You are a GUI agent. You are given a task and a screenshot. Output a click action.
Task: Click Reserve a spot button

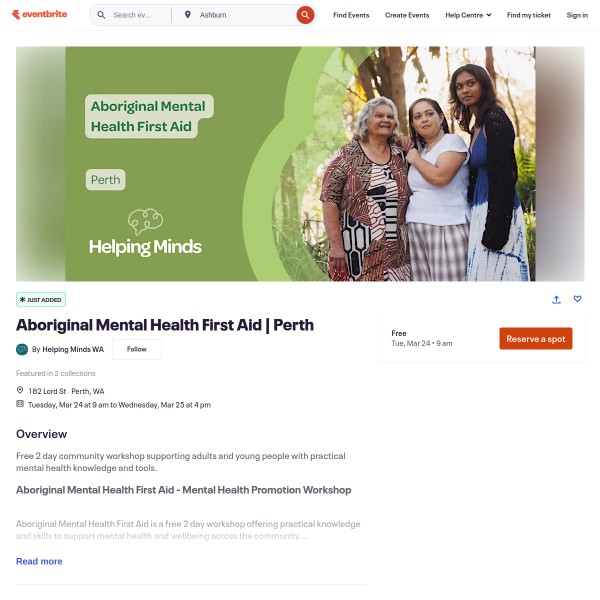click(536, 339)
